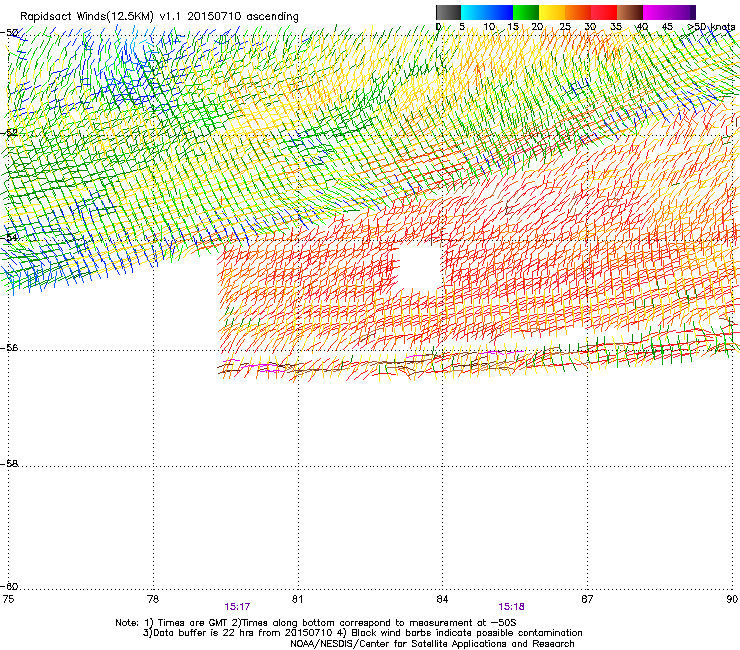The width and height of the screenshot is (740, 650).
Task: Click the '20' knots legend label
Action: click(x=537, y=27)
